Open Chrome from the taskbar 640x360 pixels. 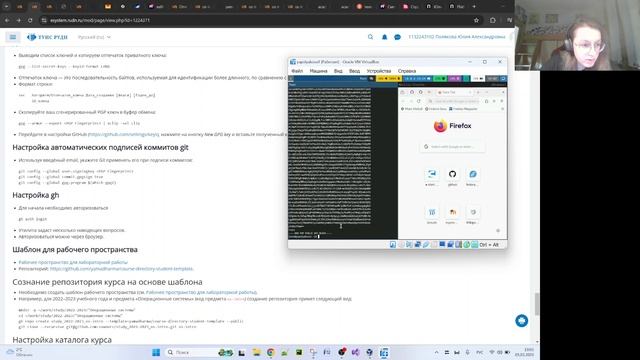[x=270, y=352]
